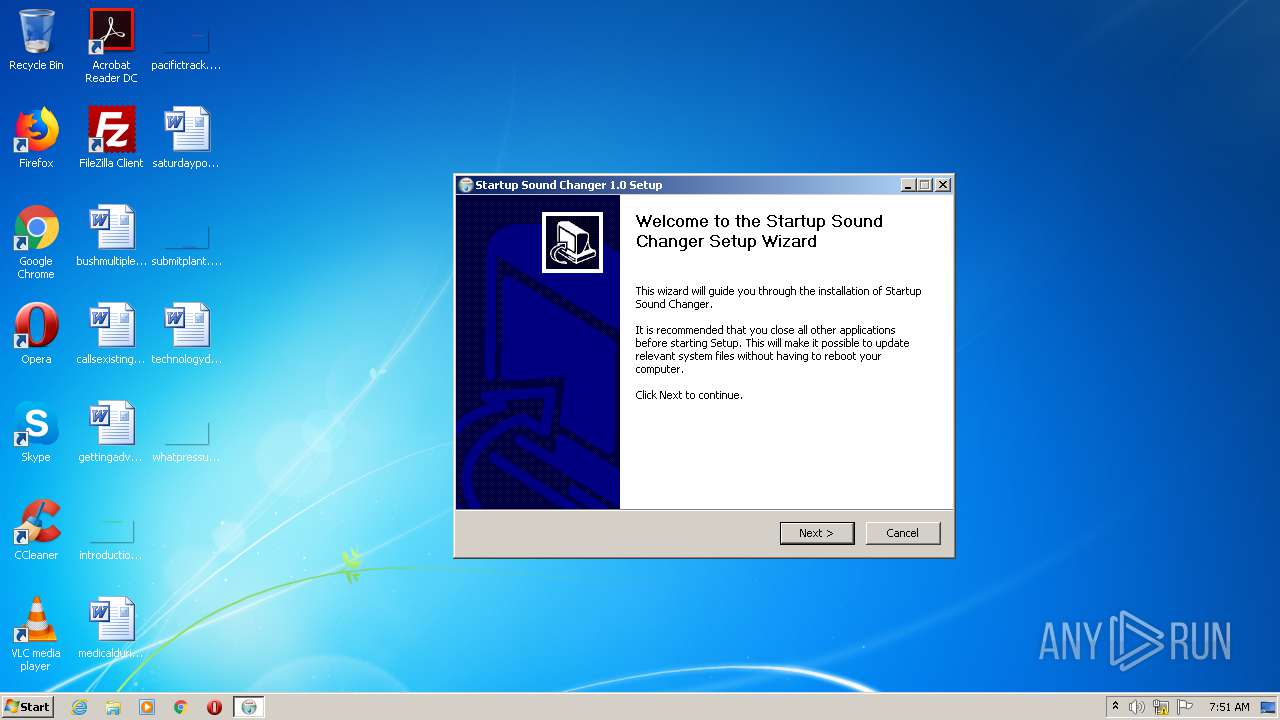Select Acrobat Reader DC desktop icon
Viewport: 1280px width, 720px height.
pyautogui.click(x=111, y=46)
